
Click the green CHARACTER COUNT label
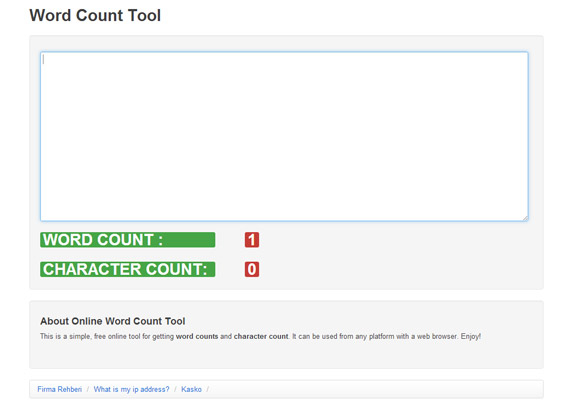pos(128,269)
